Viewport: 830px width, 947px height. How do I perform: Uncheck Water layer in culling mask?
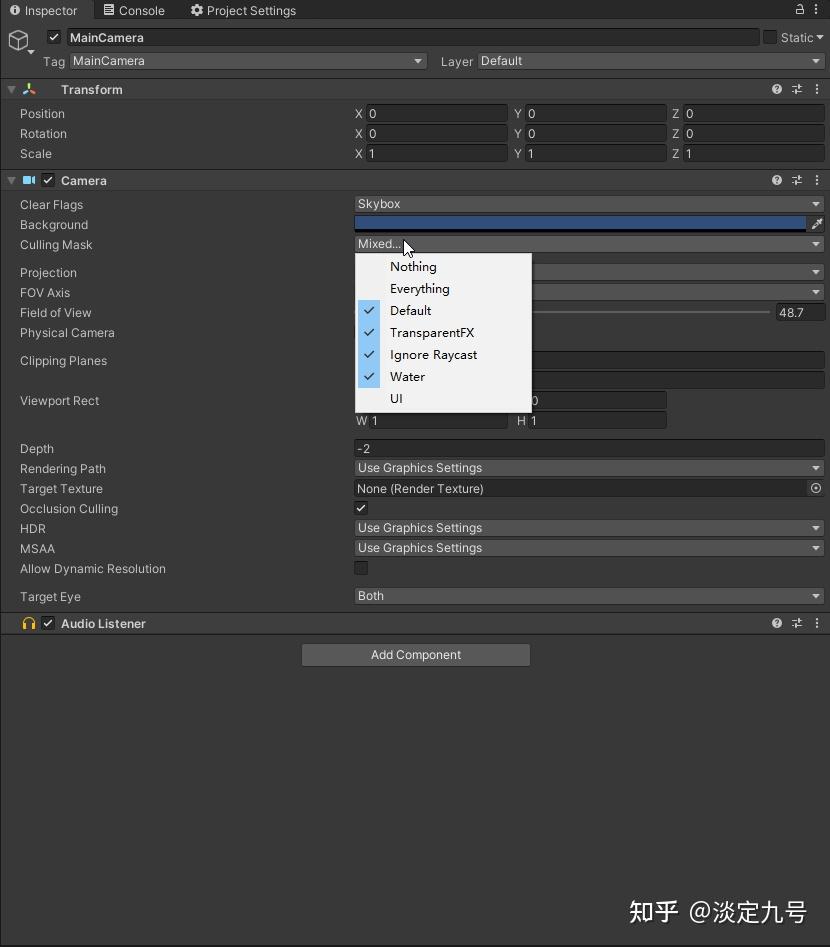click(x=443, y=376)
